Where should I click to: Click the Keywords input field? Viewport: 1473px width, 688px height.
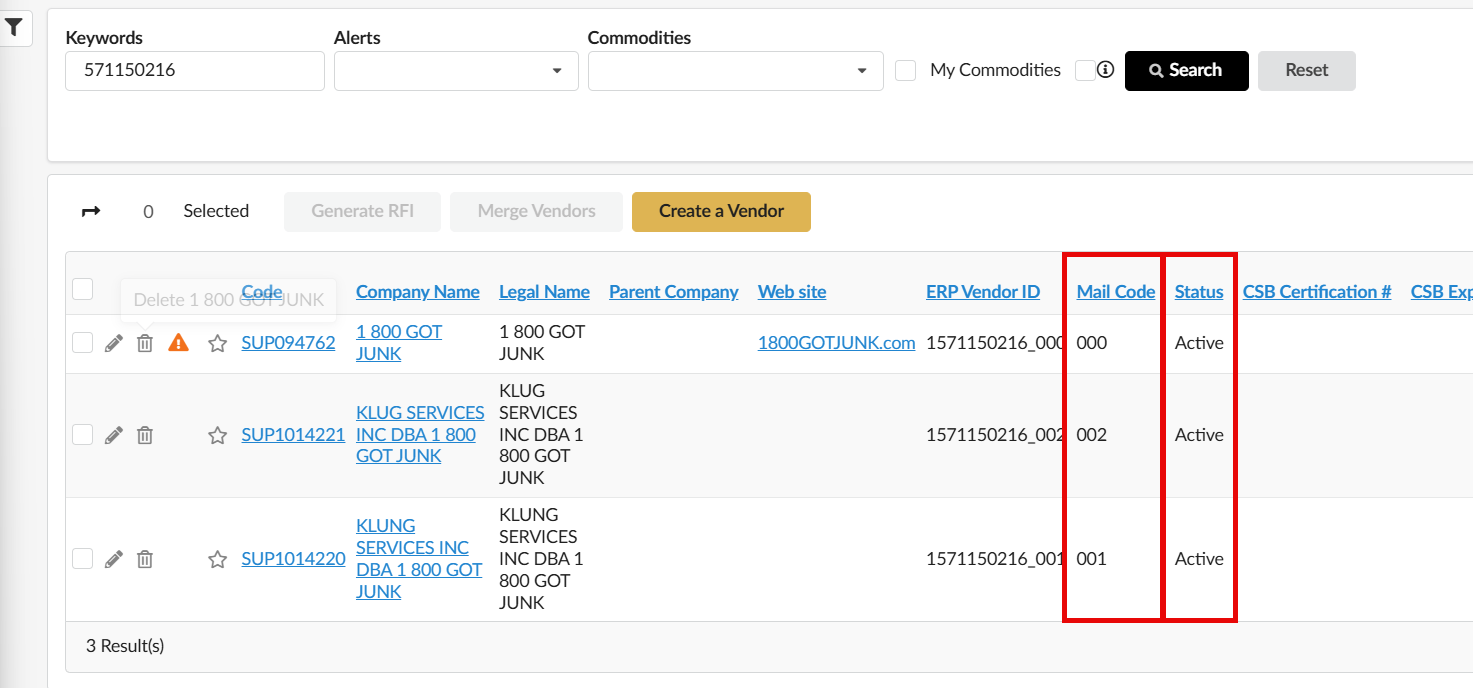tap(195, 71)
